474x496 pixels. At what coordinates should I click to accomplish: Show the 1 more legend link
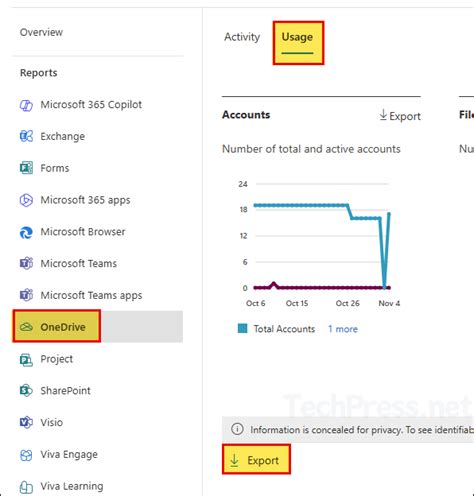pyautogui.click(x=343, y=329)
